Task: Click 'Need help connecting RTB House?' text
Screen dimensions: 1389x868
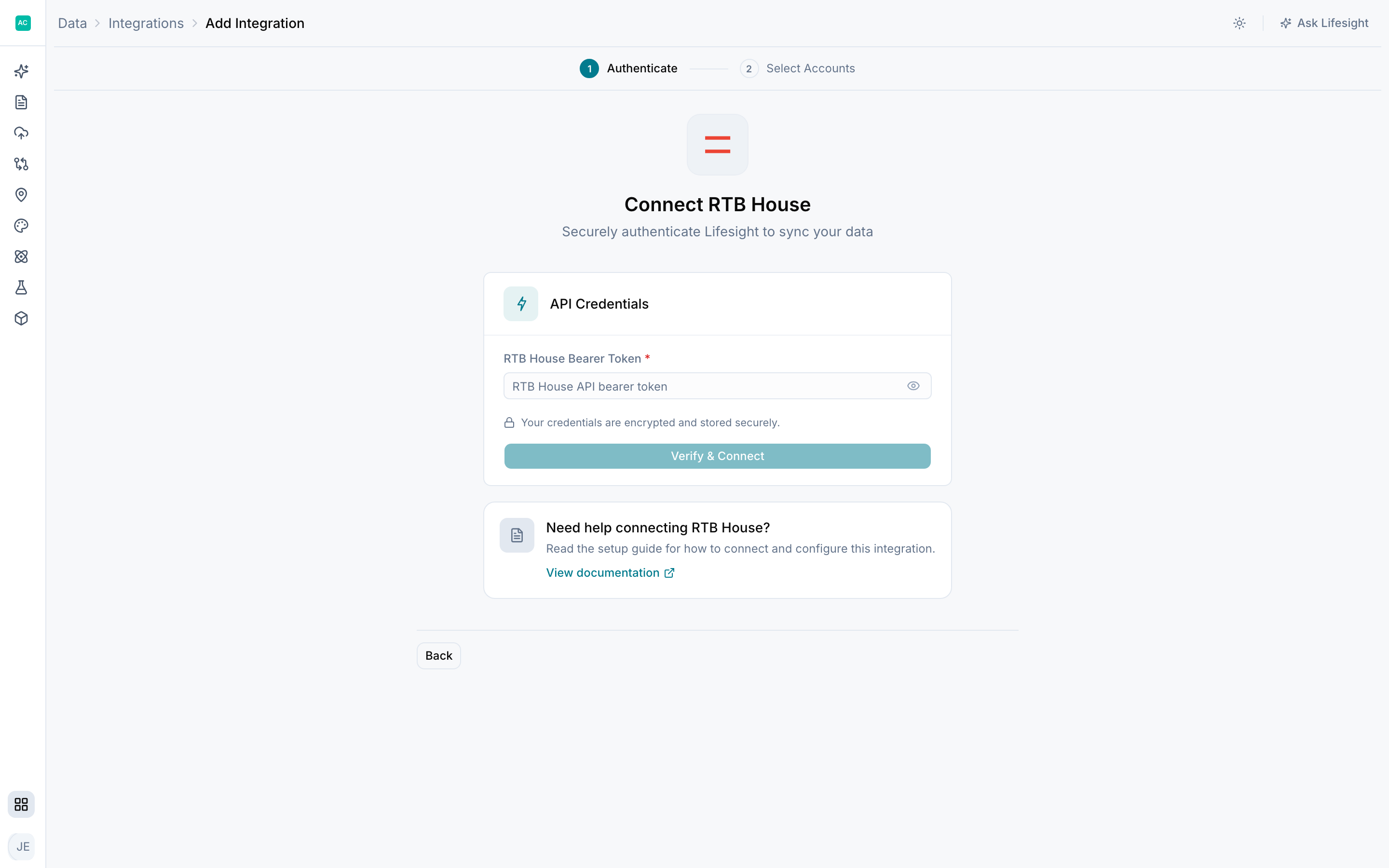Action: pos(658,528)
